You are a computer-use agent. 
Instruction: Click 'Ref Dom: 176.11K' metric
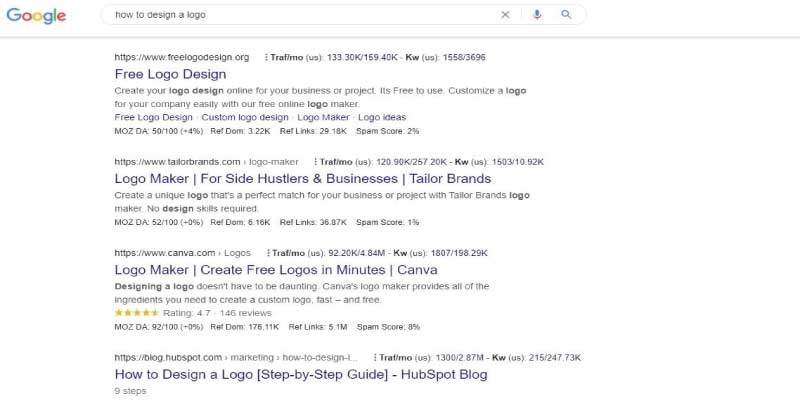coord(245,327)
